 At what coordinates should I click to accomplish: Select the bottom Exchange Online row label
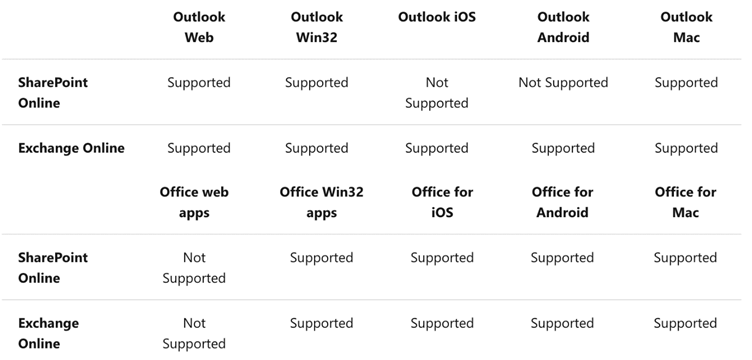coord(48,333)
